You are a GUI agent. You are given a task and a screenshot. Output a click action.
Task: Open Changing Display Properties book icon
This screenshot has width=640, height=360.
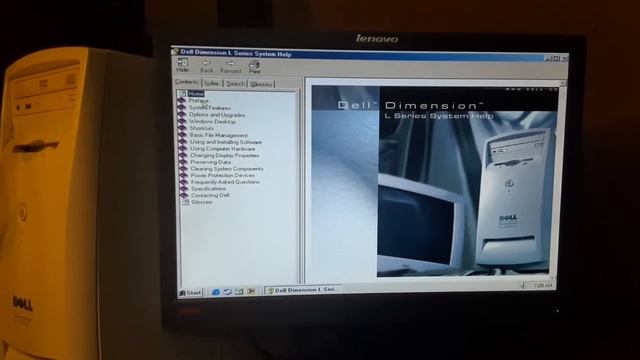(183, 155)
